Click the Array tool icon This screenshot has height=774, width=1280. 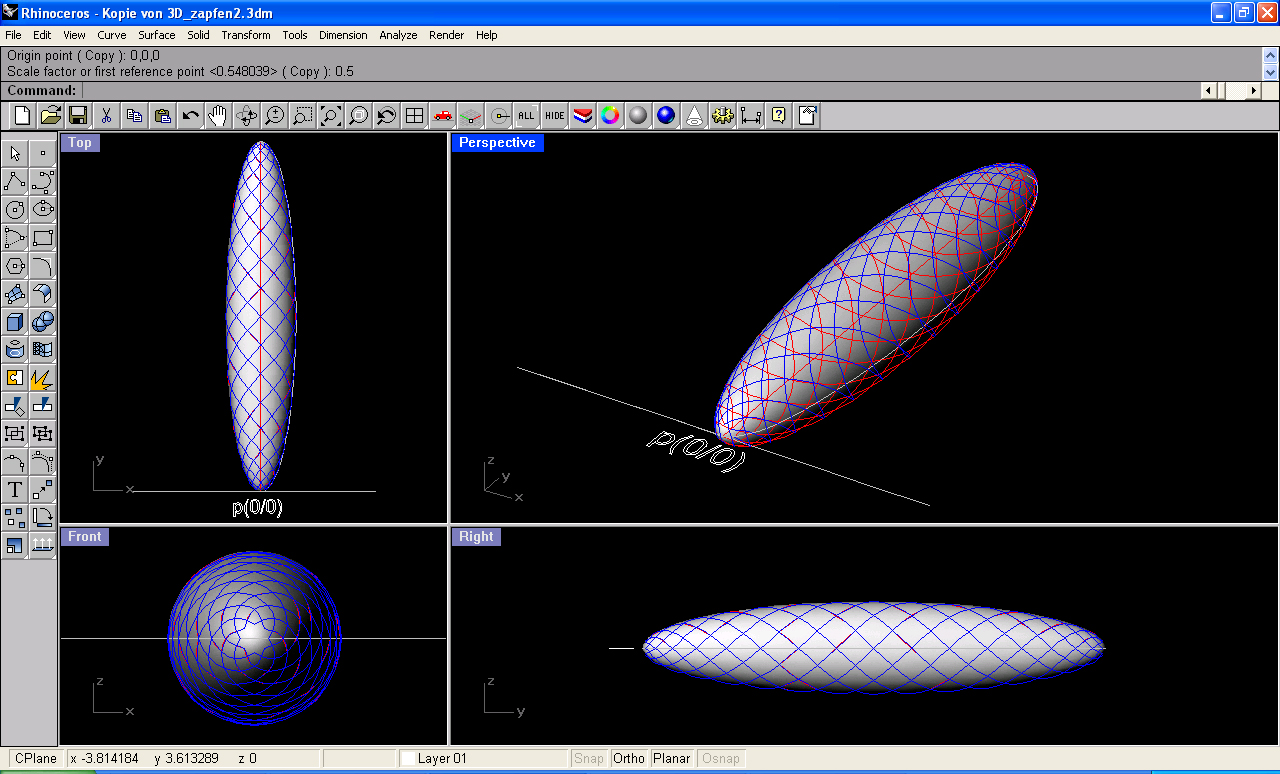pyautogui.click(x=15, y=517)
